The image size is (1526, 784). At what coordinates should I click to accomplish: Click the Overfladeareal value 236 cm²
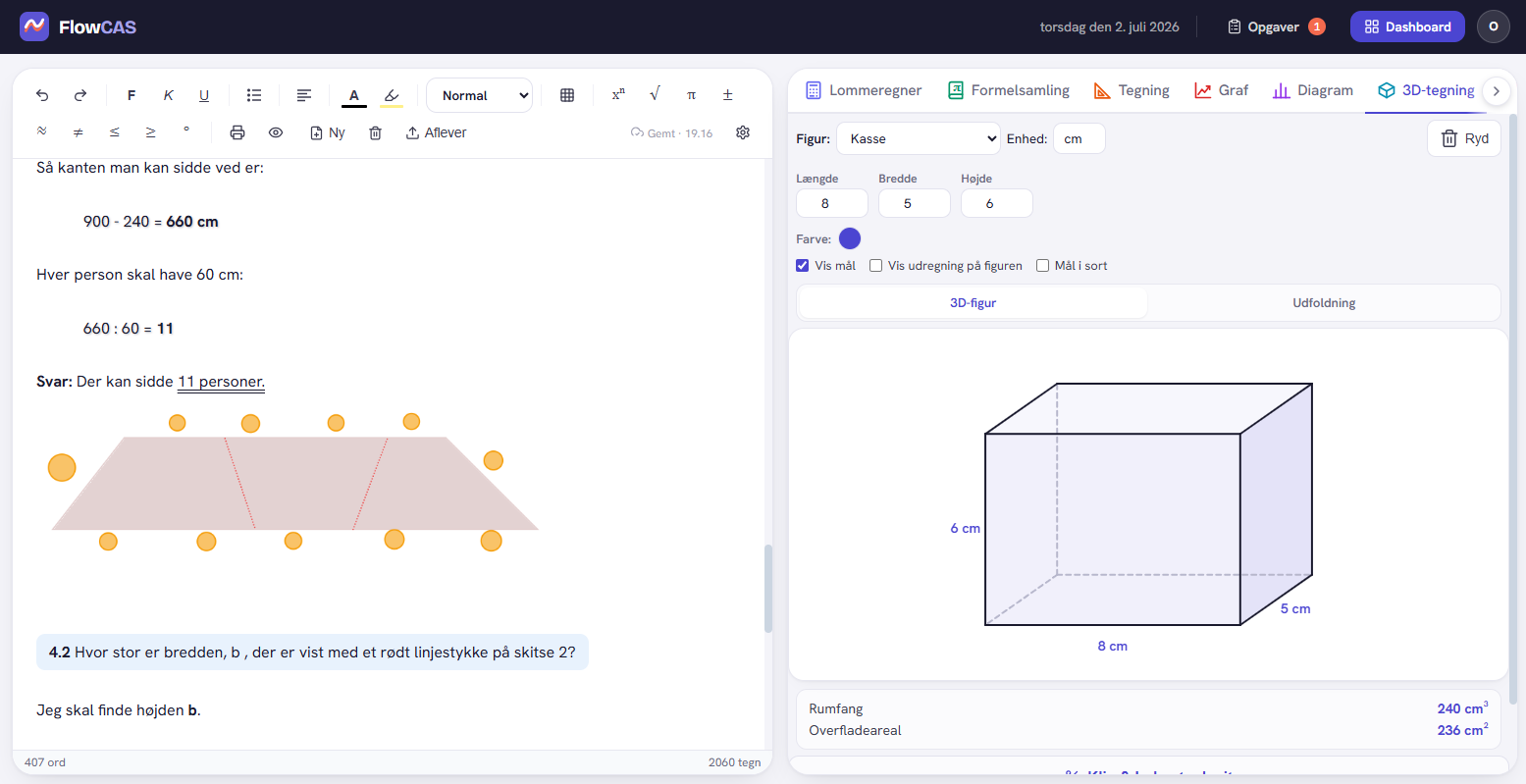[x=1462, y=729]
